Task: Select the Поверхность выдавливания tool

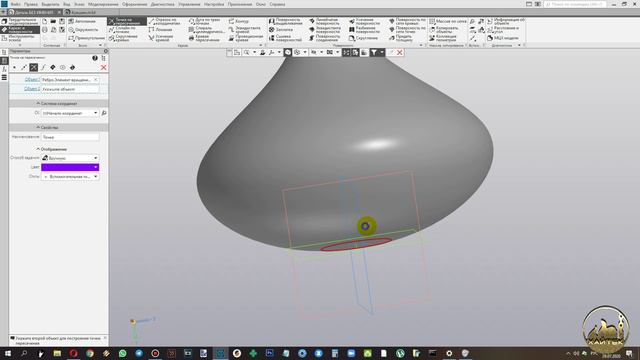Action: click(285, 21)
